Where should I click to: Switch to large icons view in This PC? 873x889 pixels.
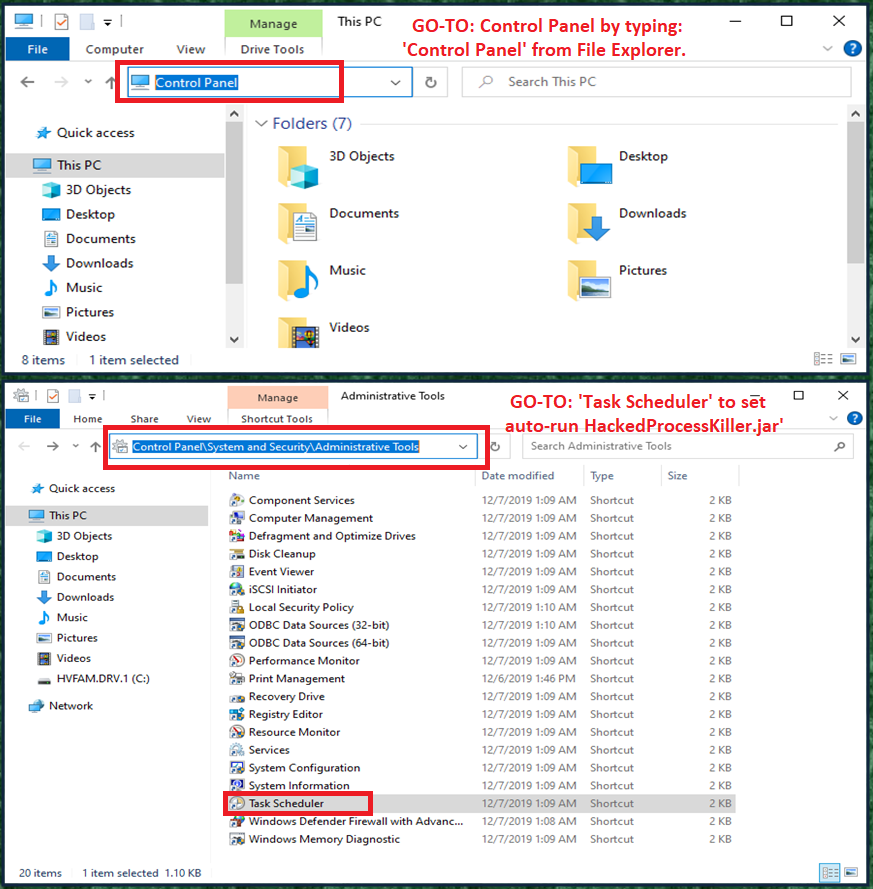(x=848, y=359)
